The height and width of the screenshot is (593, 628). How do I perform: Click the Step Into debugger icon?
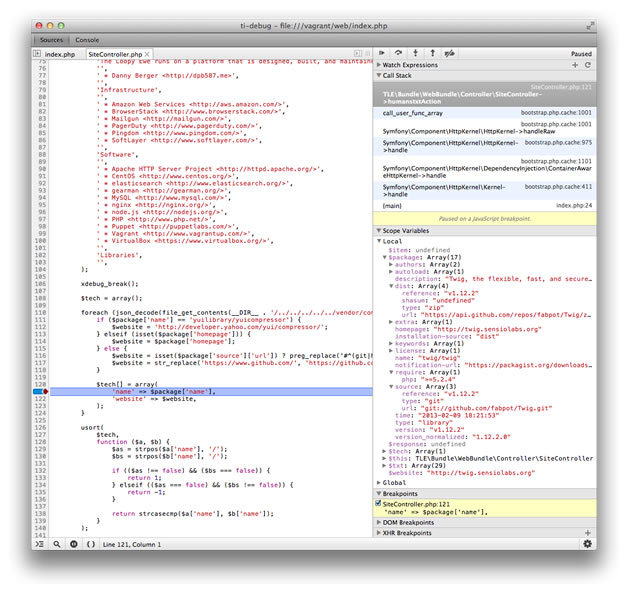coord(416,53)
